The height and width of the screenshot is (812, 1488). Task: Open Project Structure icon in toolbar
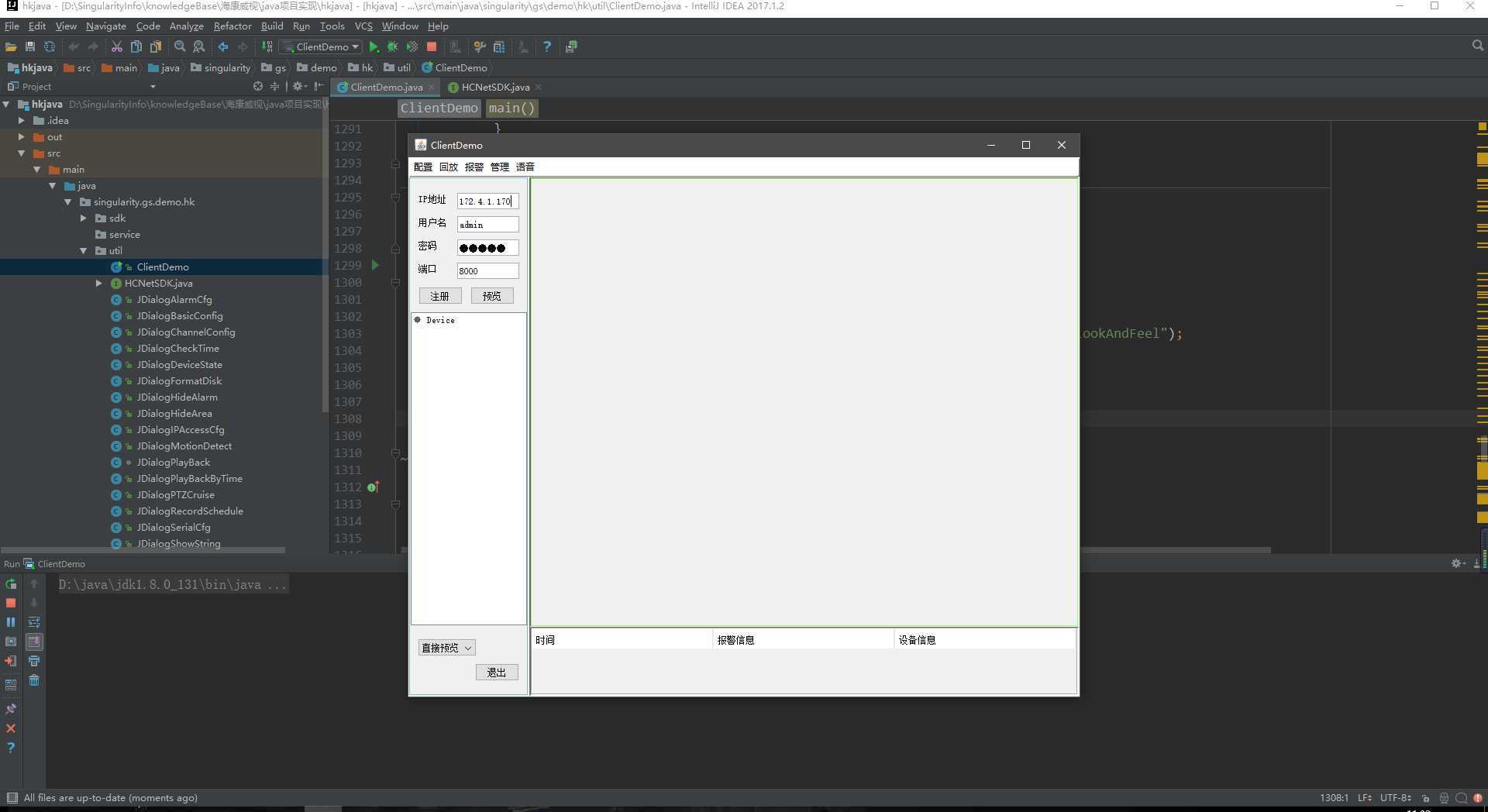[x=499, y=46]
